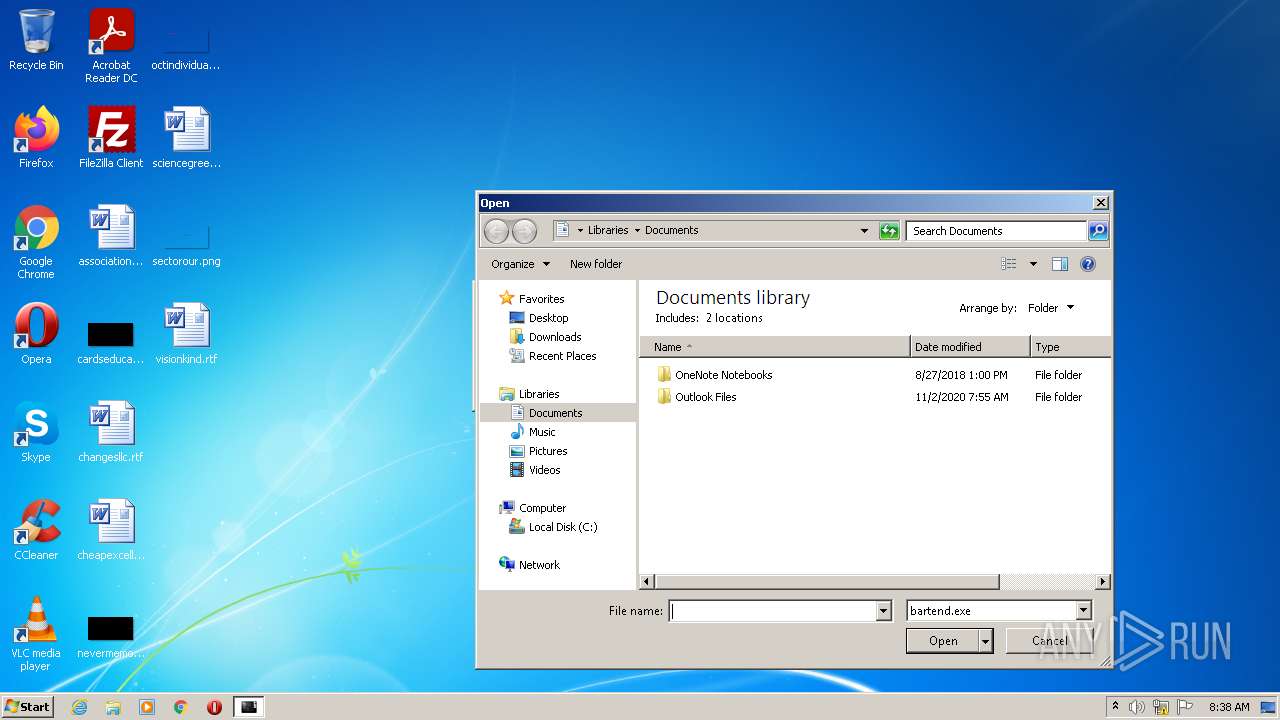The width and height of the screenshot is (1280, 720).
Task: Sort files by the Name column header
Action: 775,347
